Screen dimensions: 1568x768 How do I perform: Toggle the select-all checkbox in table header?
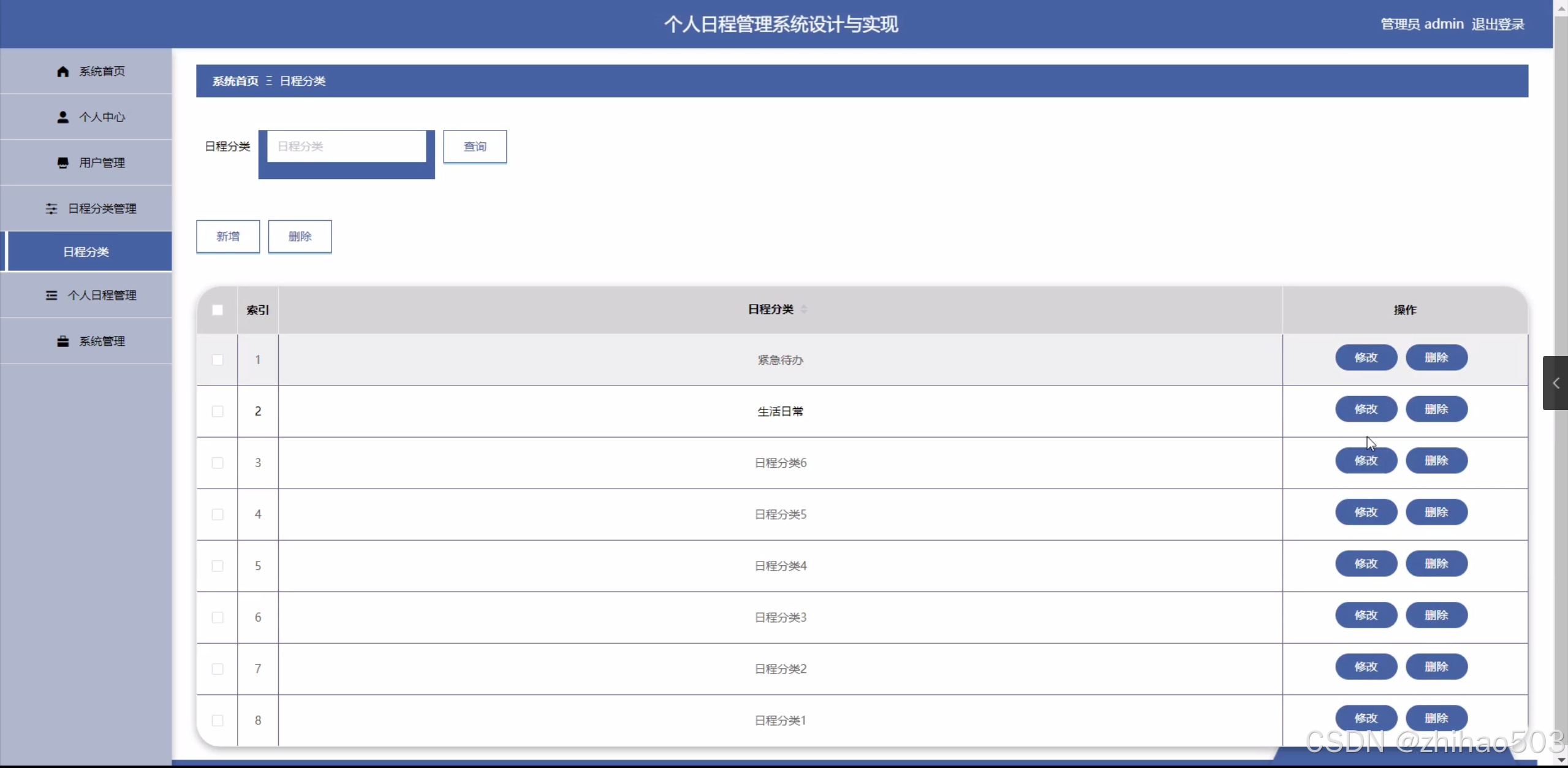(218, 310)
